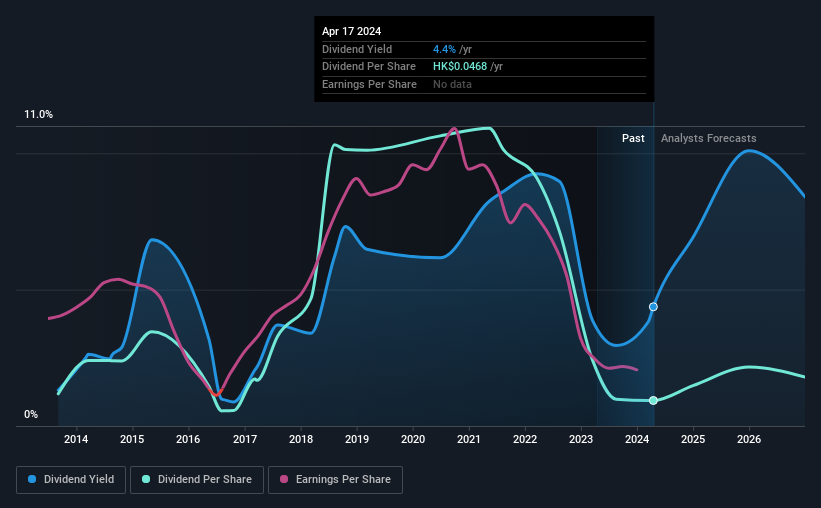Select the 2020 x-axis label

tap(413, 439)
